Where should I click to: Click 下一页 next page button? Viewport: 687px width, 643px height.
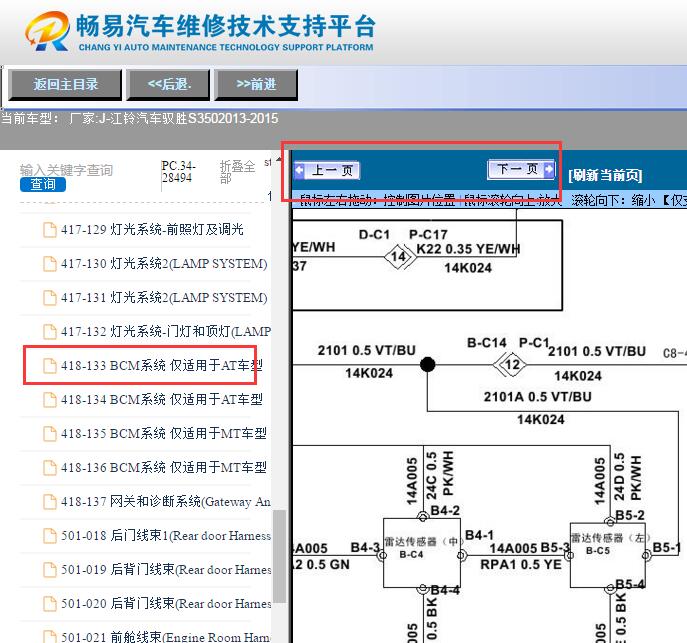click(521, 169)
